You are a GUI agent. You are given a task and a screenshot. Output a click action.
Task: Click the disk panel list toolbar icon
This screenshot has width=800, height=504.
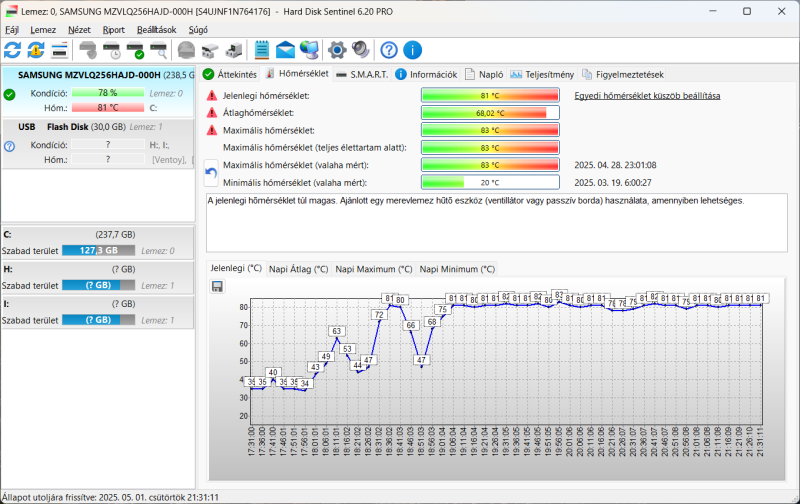click(59, 50)
